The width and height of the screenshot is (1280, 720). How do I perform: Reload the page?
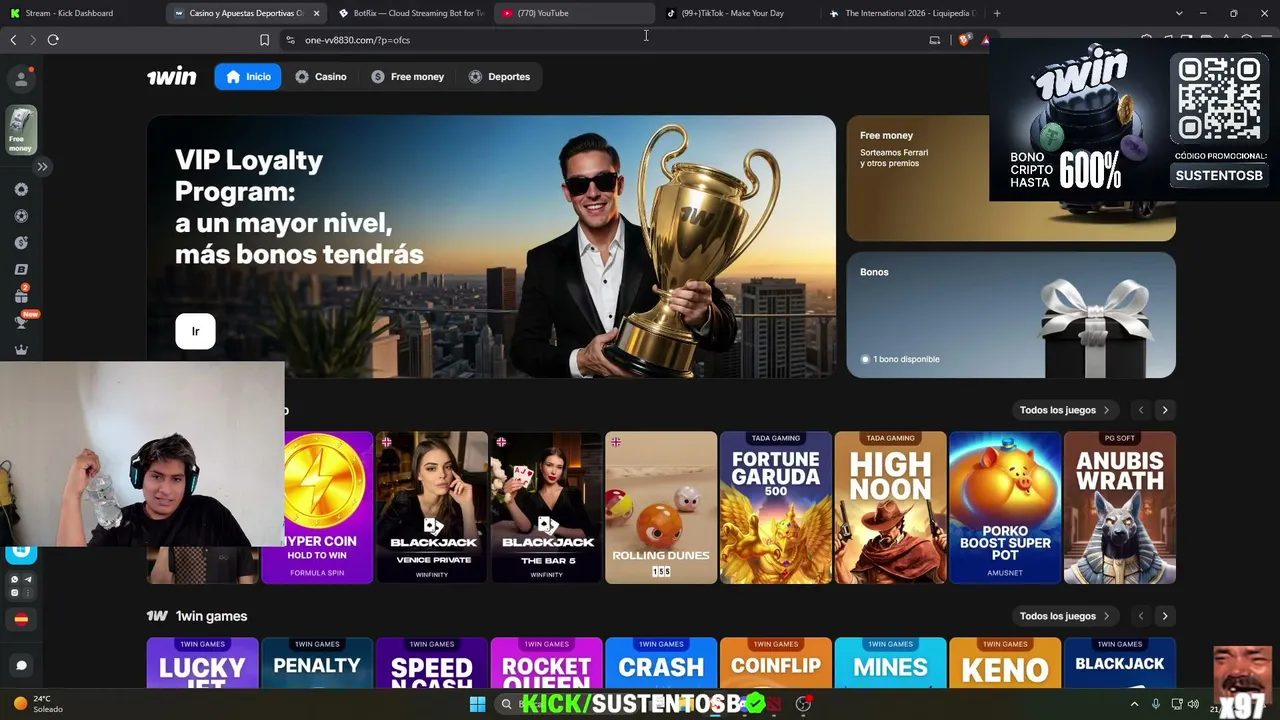pos(53,40)
